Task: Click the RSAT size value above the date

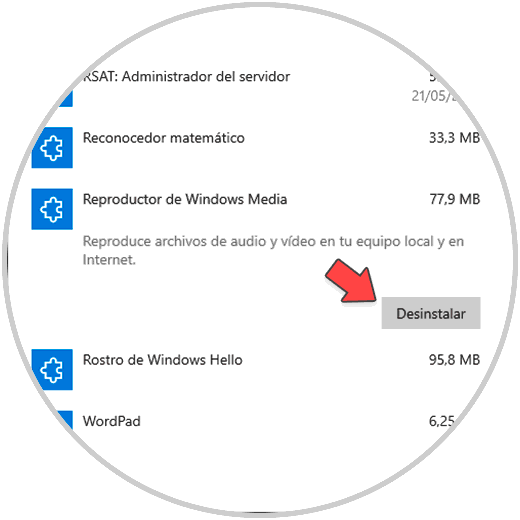Action: pyautogui.click(x=433, y=77)
